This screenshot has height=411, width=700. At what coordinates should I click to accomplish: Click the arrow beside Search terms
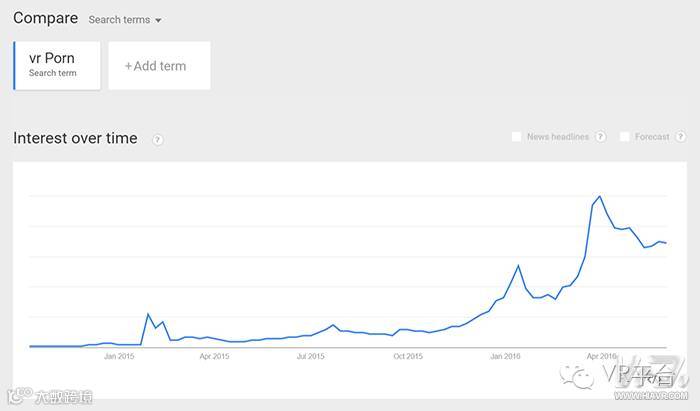click(158, 20)
